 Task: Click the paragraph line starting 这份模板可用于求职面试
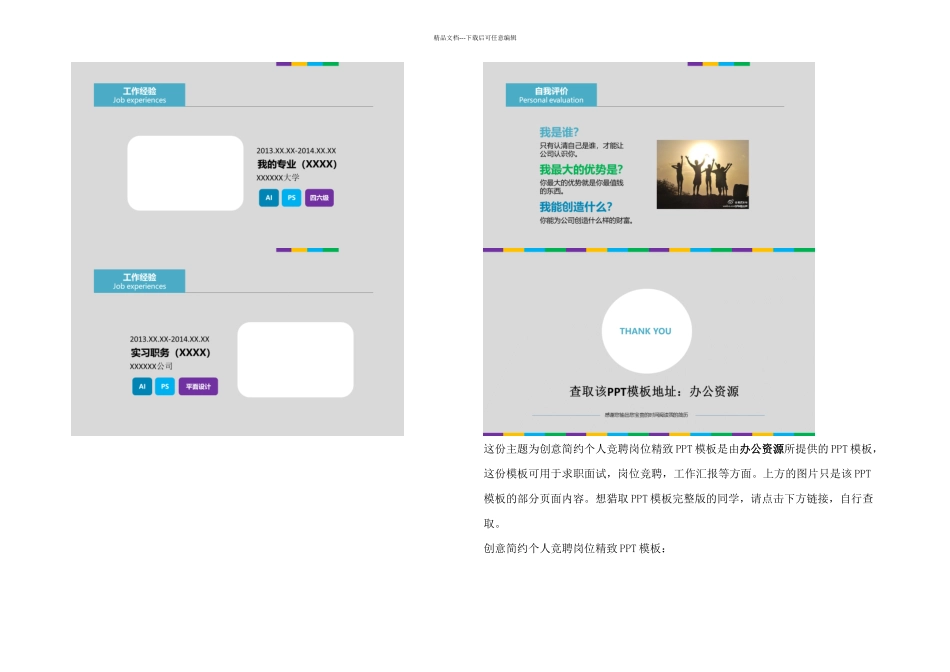tap(677, 474)
